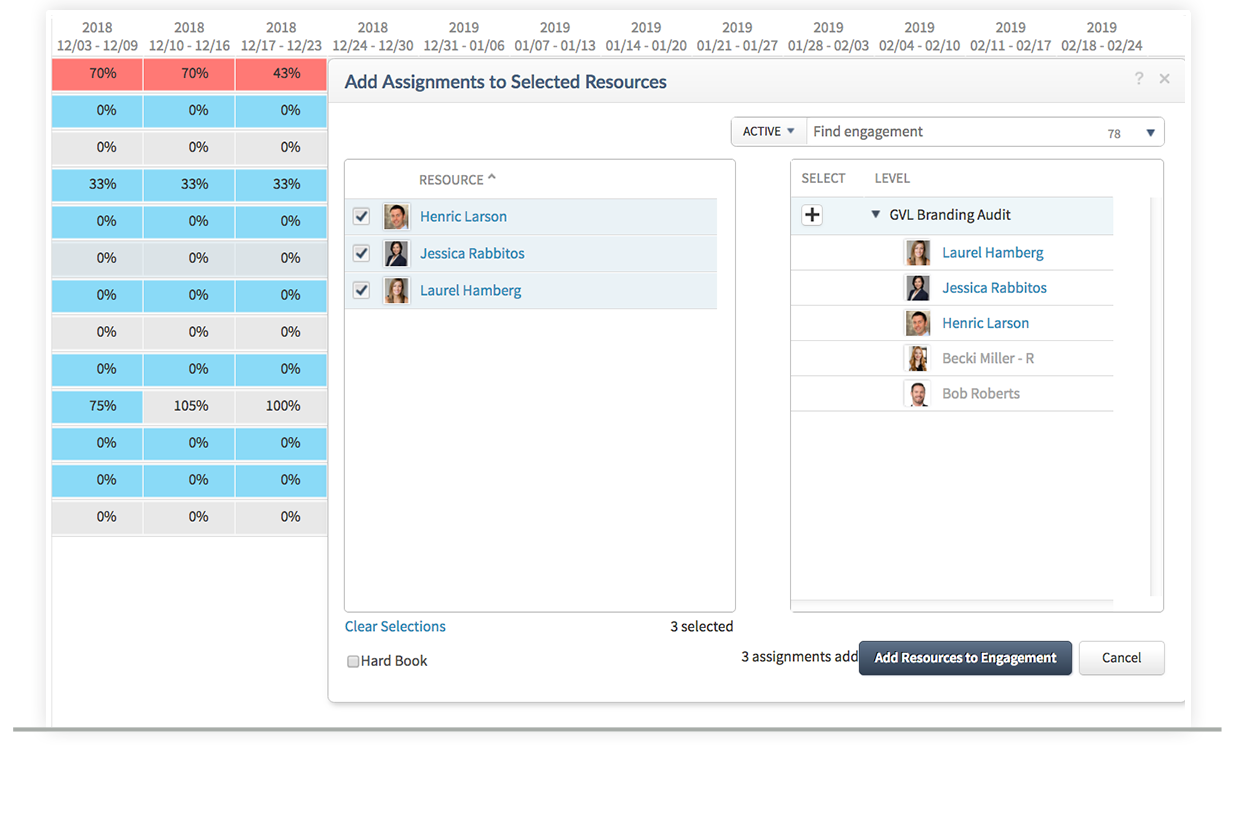
Task: Expand the Find engagement dropdown arrow
Action: 1150,133
